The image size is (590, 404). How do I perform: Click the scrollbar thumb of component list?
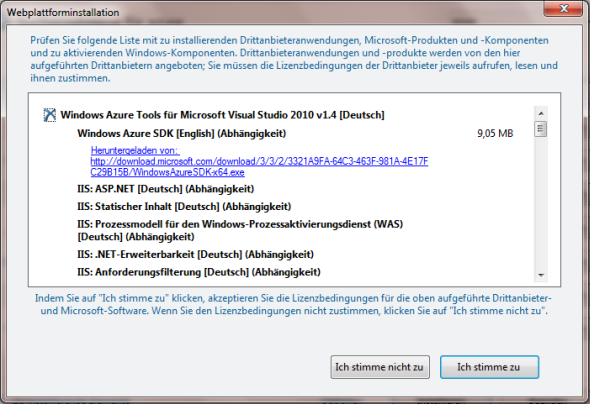coord(541,129)
